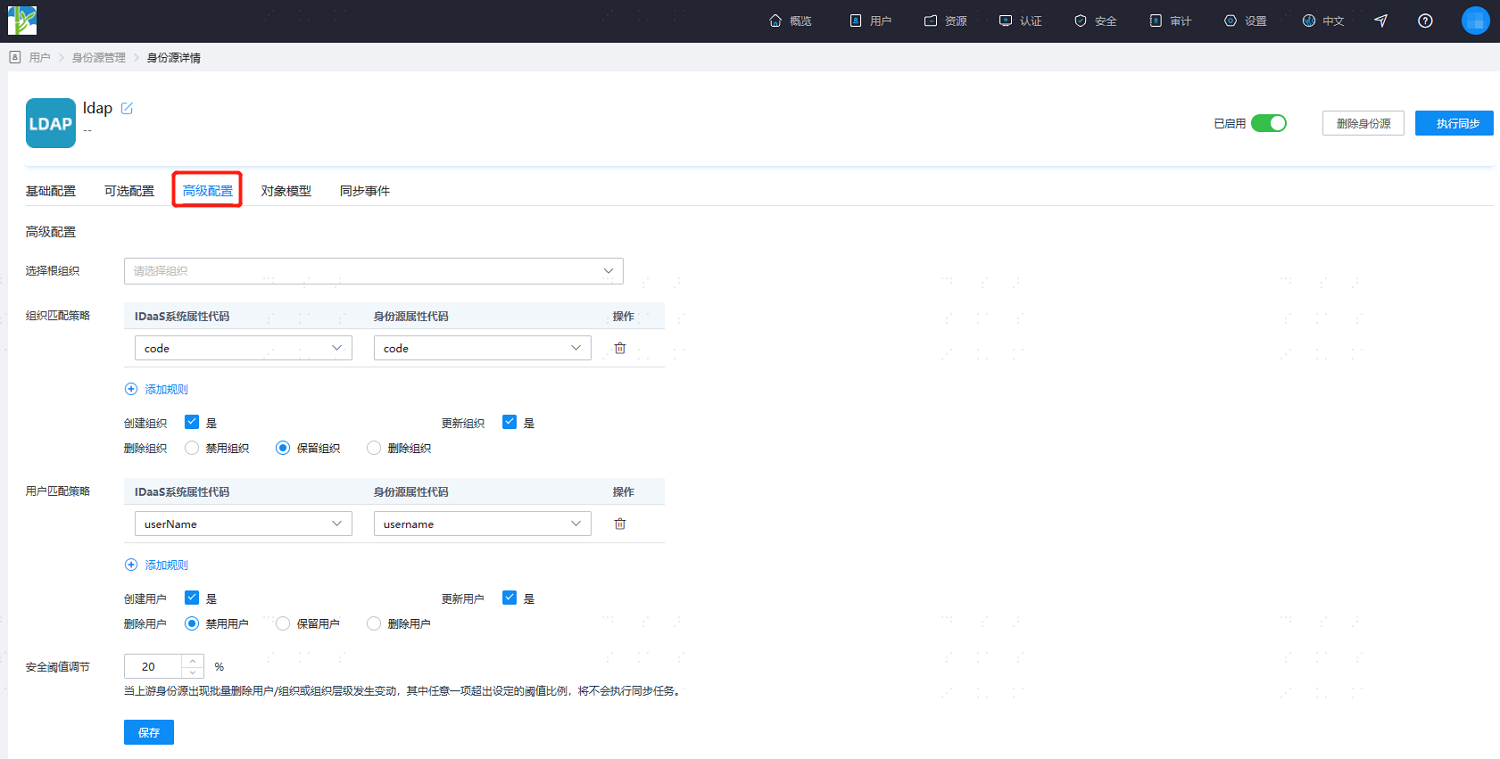The image size is (1500, 759).
Task: Click the 资源 folder icon in the top bar
Action: pyautogui.click(x=931, y=21)
